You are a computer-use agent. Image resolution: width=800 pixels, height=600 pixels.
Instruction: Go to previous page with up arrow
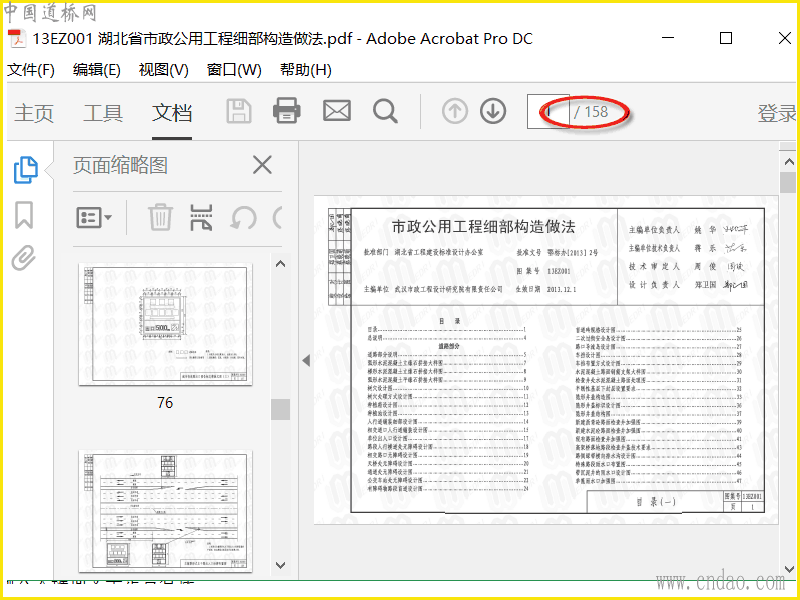[x=455, y=111]
